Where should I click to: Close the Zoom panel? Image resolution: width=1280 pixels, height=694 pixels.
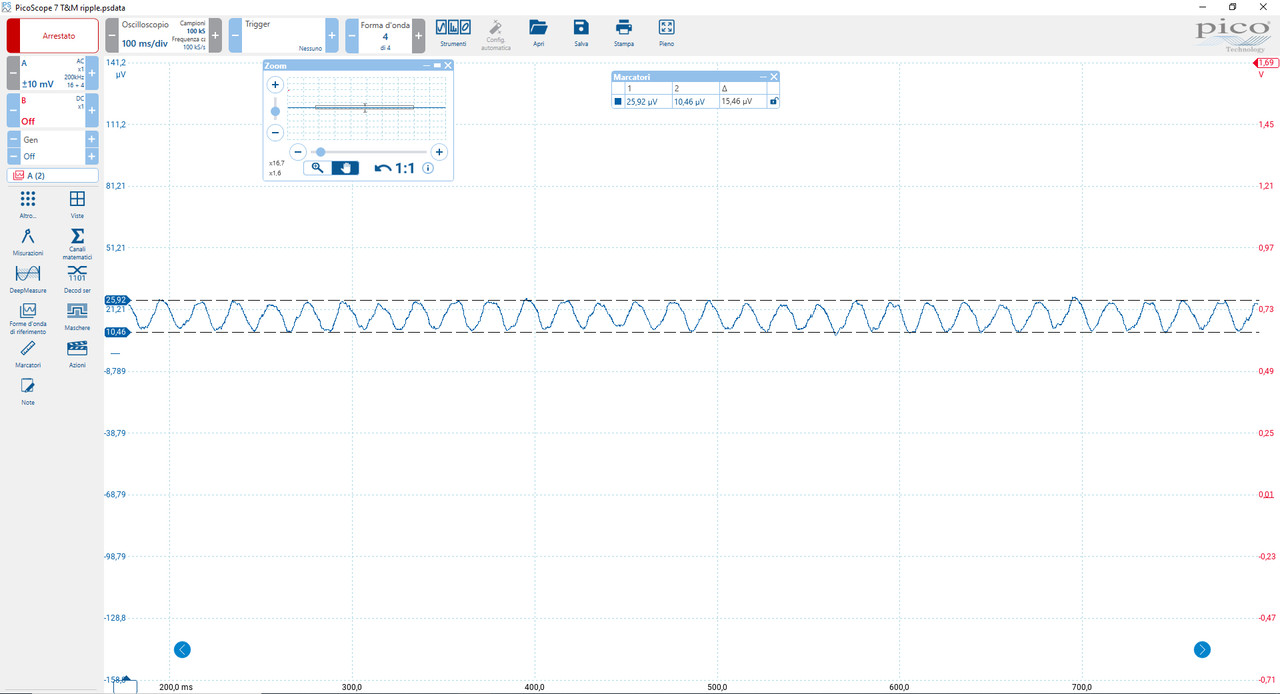448,65
